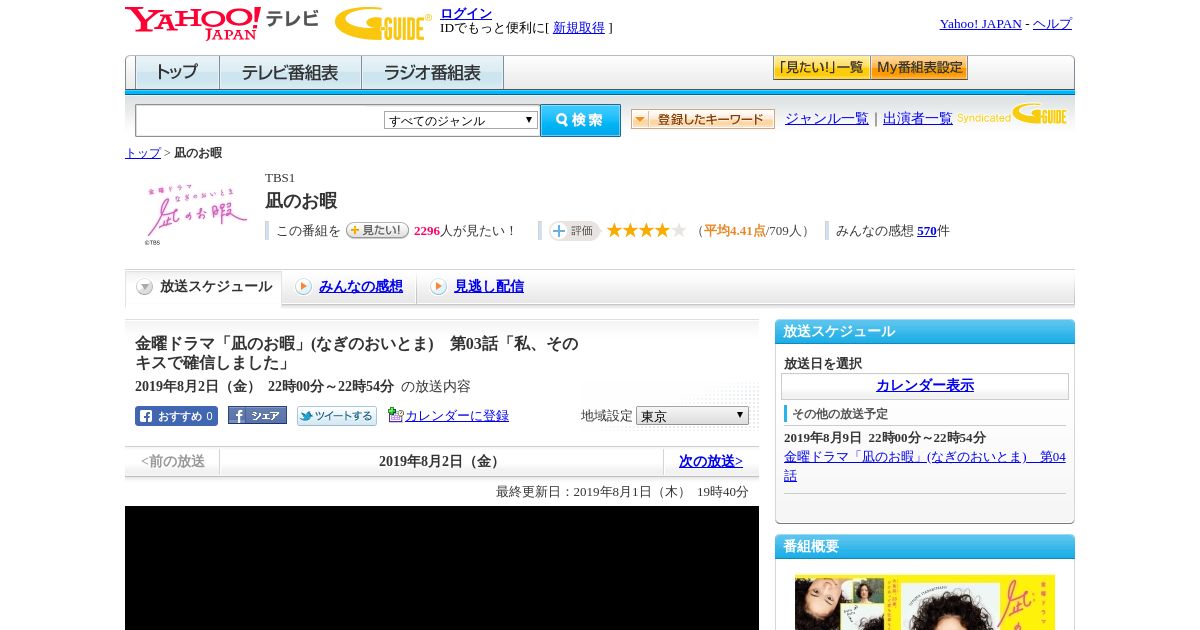This screenshot has height=630, width=1200.
Task: Click the 2296人が見たい count text
Action: (x=465, y=231)
